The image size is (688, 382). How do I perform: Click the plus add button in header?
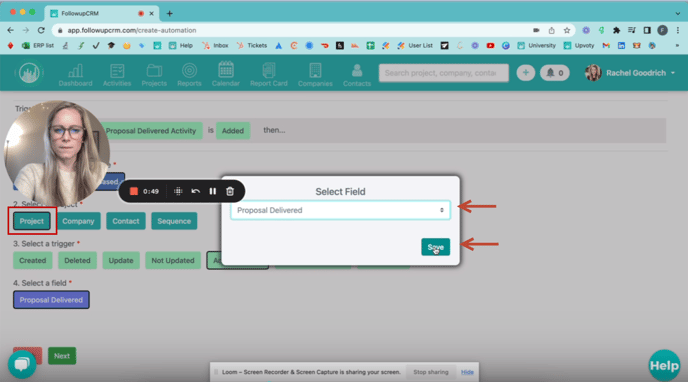coord(525,73)
